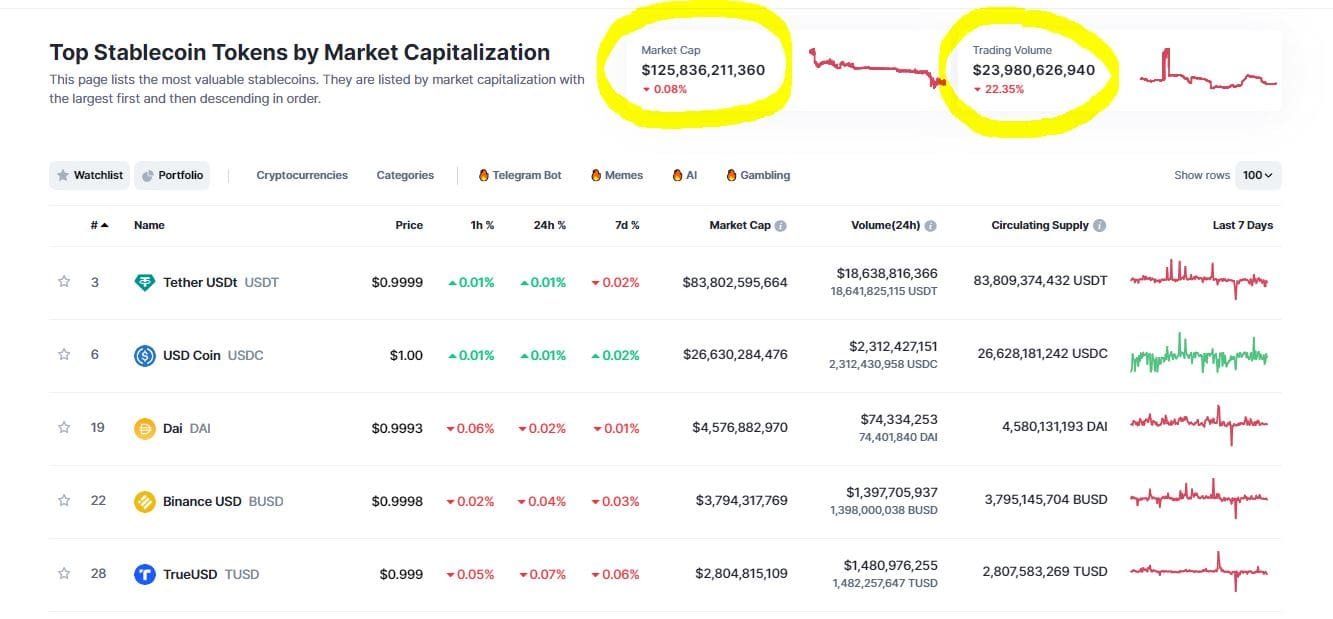Click the info icon beside Volume(24h) header

pyautogui.click(x=929, y=225)
